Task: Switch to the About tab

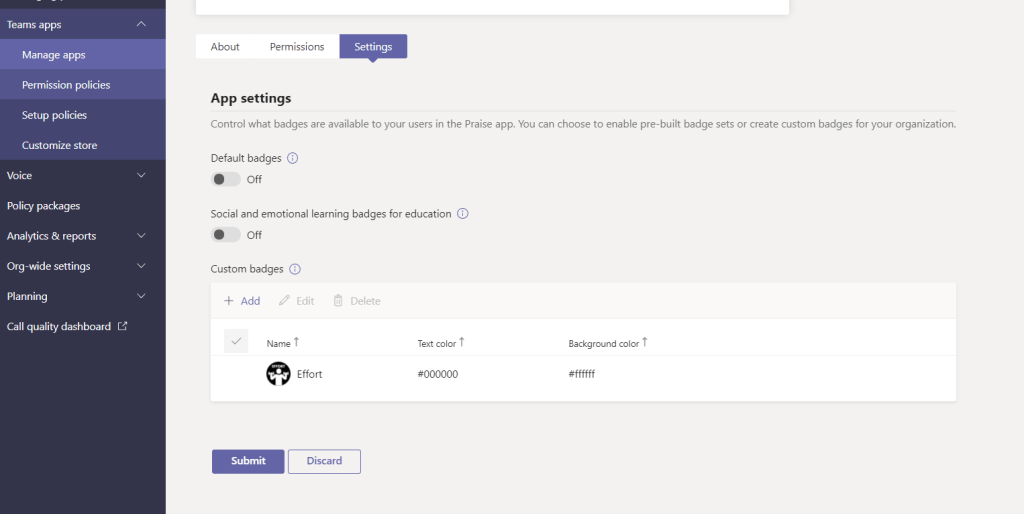Action: coord(225,47)
